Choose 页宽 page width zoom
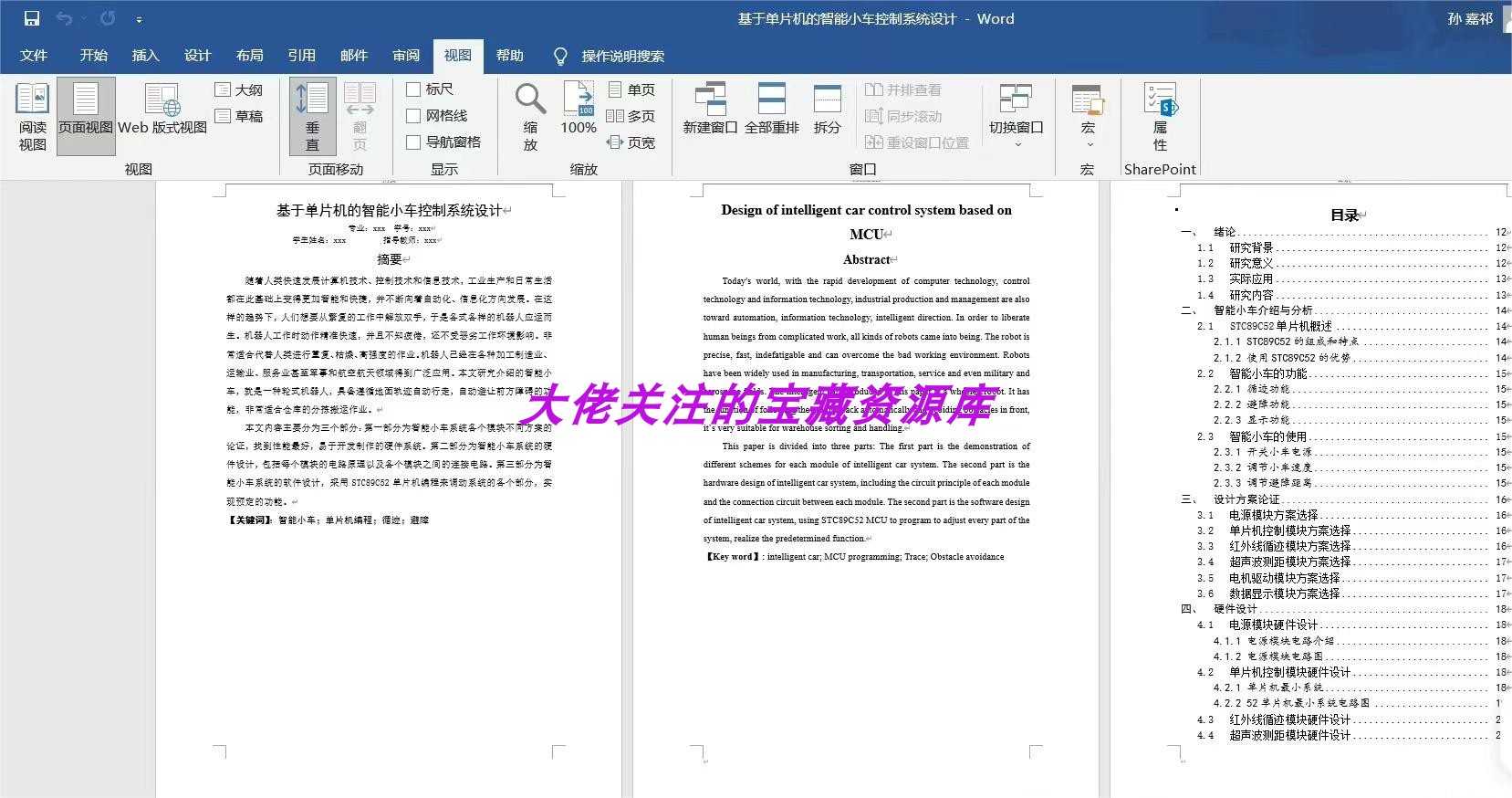The width and height of the screenshot is (1512, 798). pyautogui.click(x=631, y=142)
